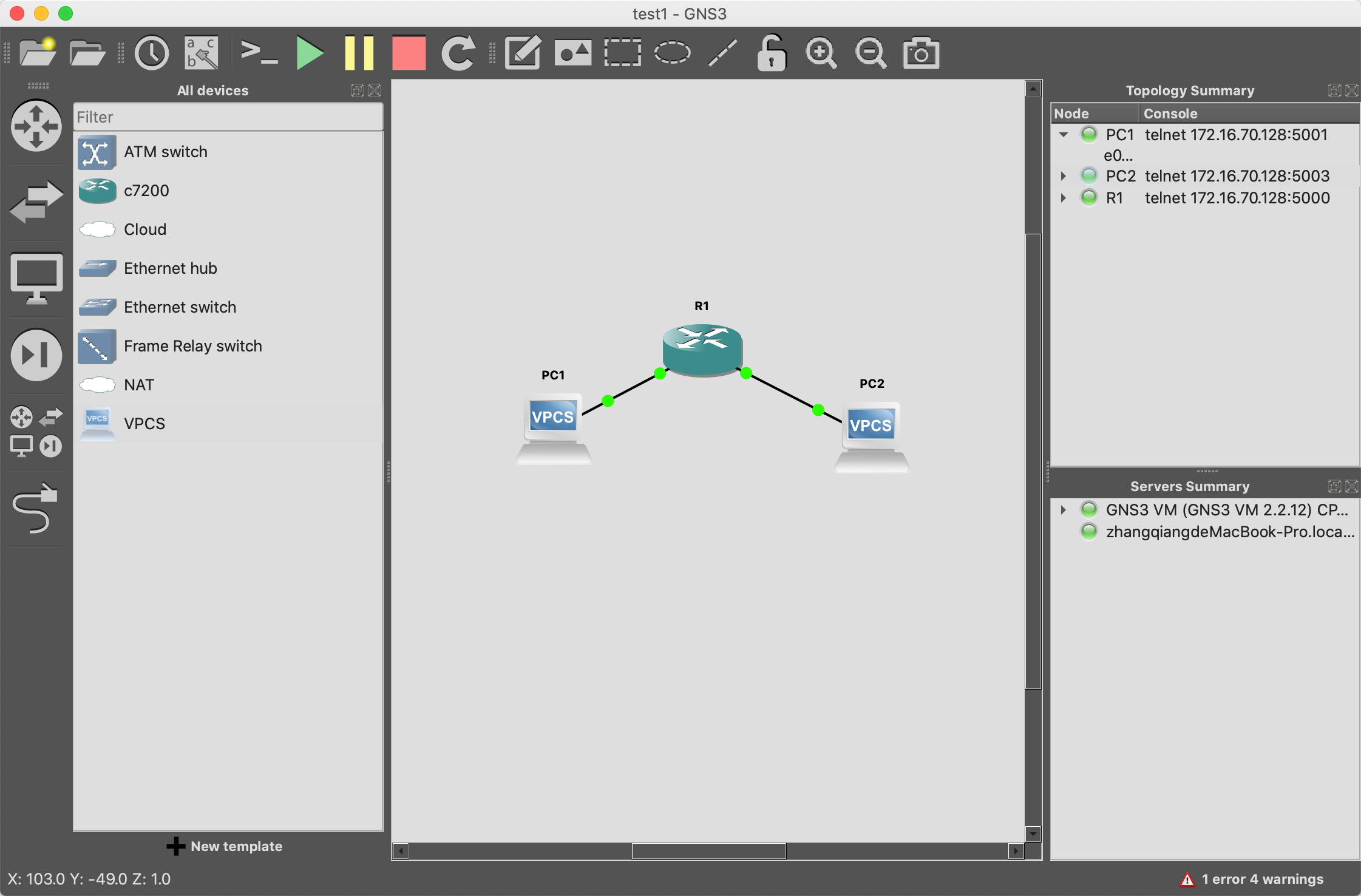
Task: Expand the PC2 node in Topology Summary
Action: [1064, 176]
